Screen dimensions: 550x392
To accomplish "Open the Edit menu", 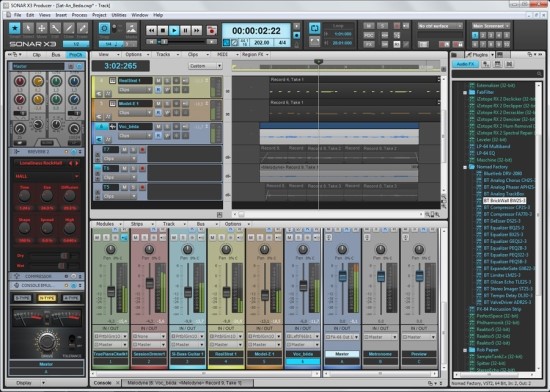I will pyautogui.click(x=30, y=15).
